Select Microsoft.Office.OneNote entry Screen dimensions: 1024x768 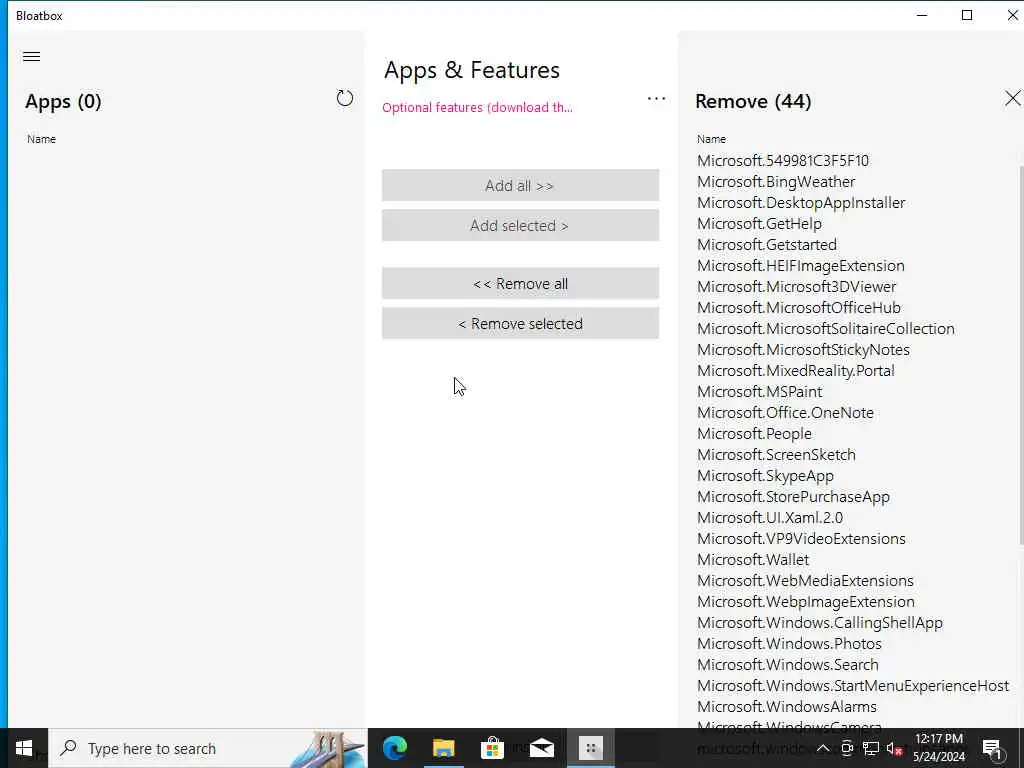click(x=786, y=412)
